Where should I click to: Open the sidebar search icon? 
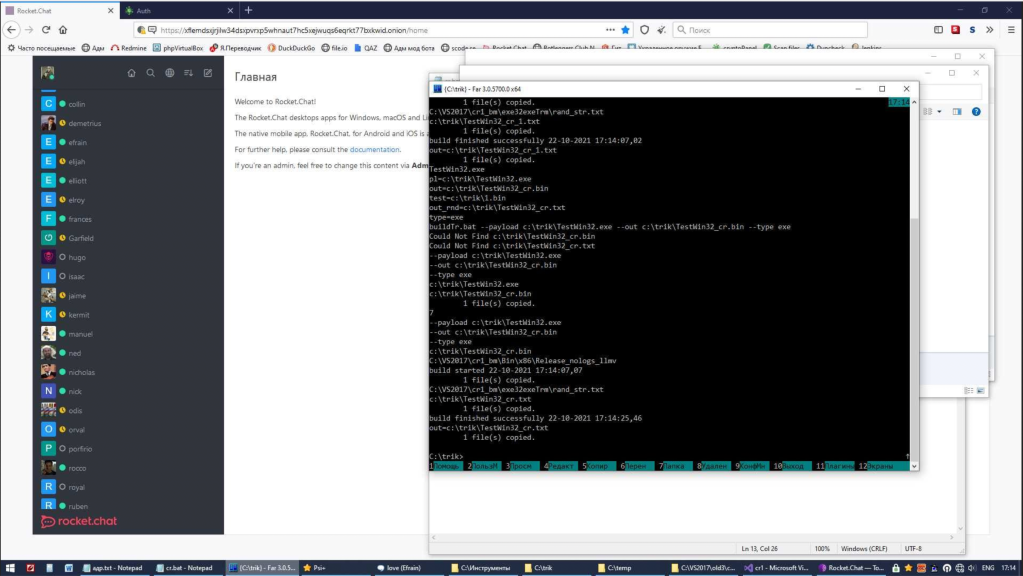pyautogui.click(x=151, y=73)
